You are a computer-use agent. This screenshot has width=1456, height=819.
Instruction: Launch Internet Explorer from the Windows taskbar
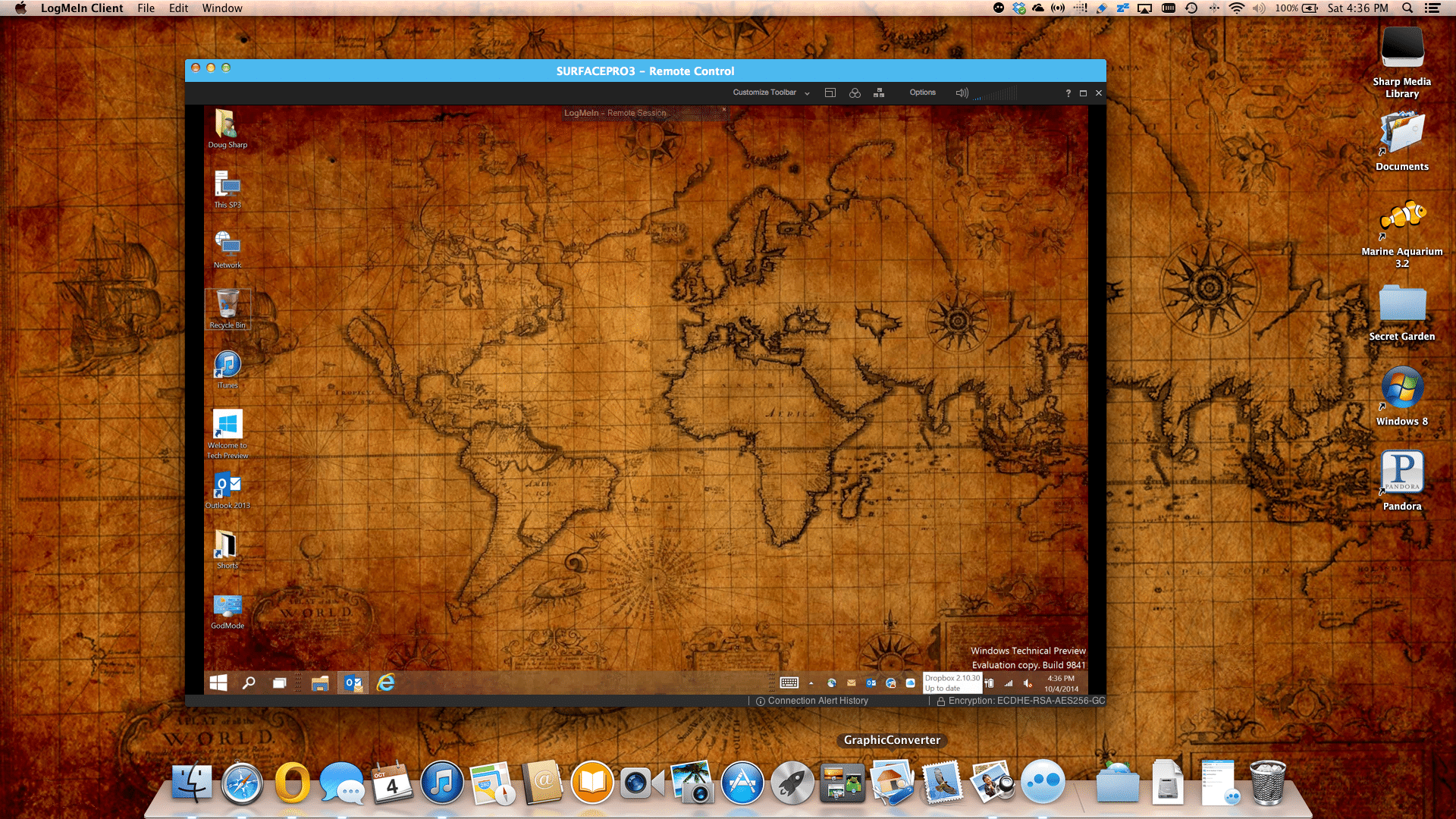point(386,683)
